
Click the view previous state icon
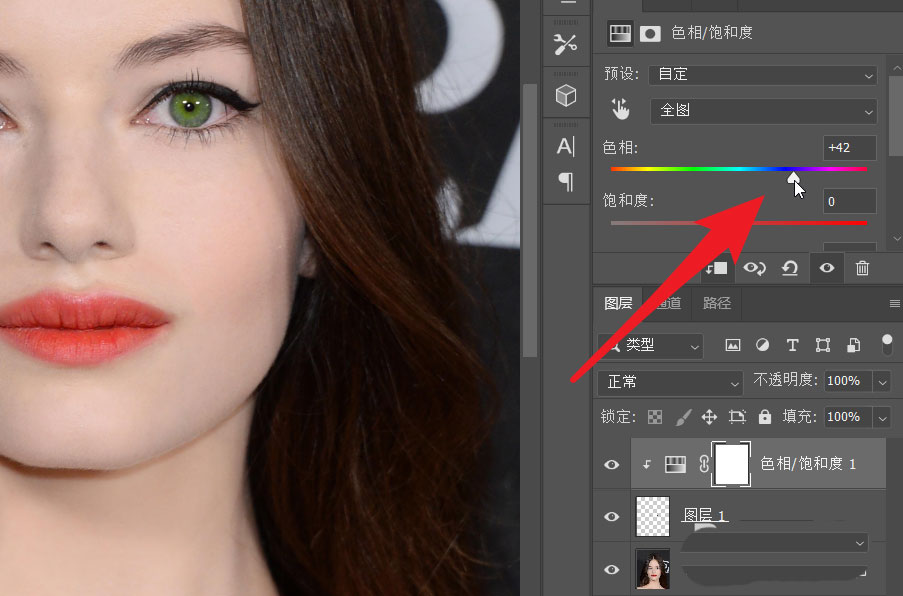coord(754,268)
